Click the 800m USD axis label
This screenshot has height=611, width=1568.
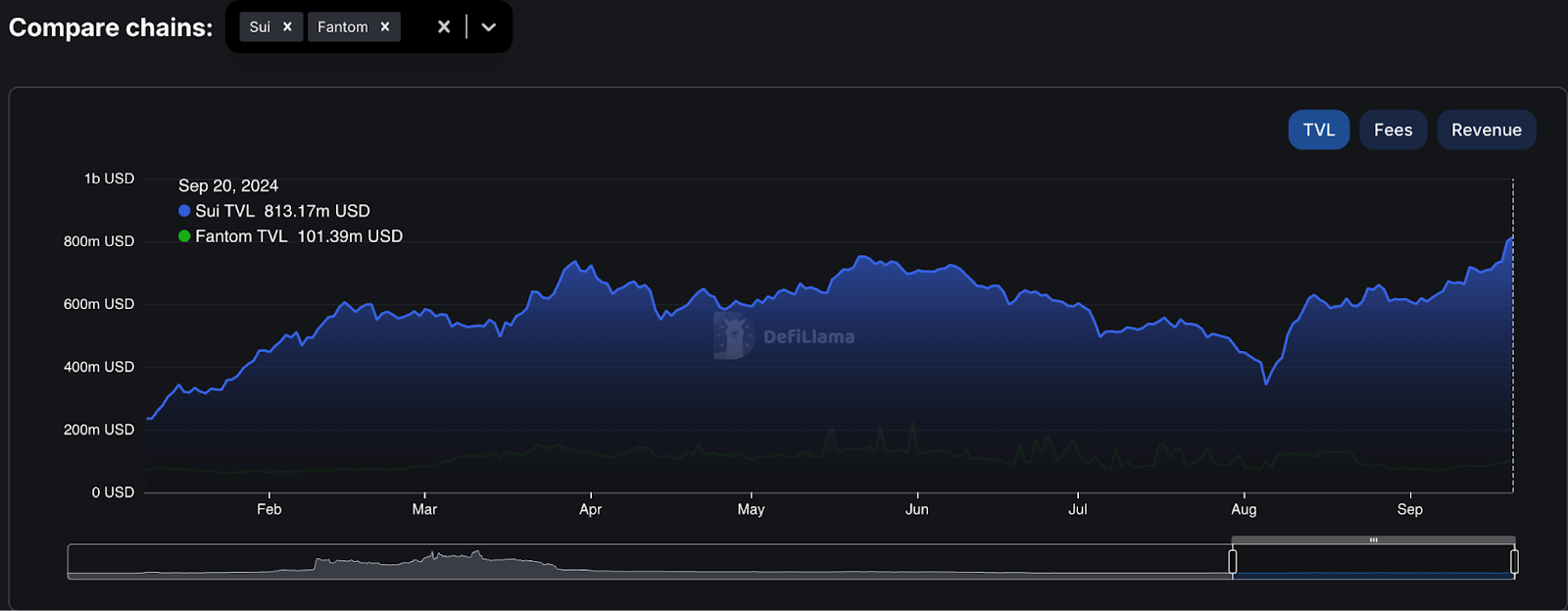[99, 241]
